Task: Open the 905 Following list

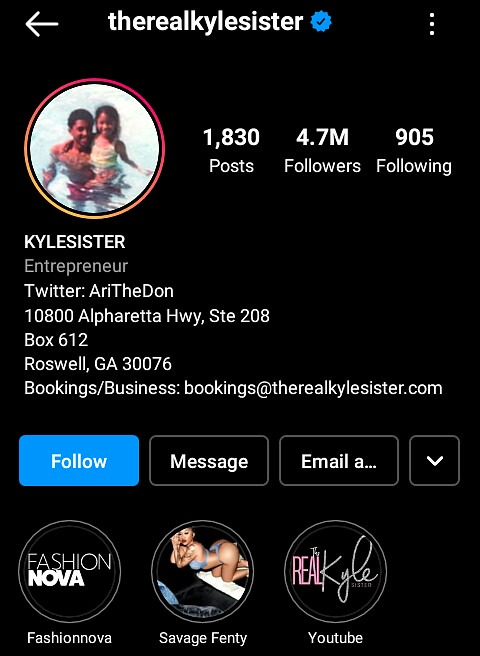Action: click(414, 151)
